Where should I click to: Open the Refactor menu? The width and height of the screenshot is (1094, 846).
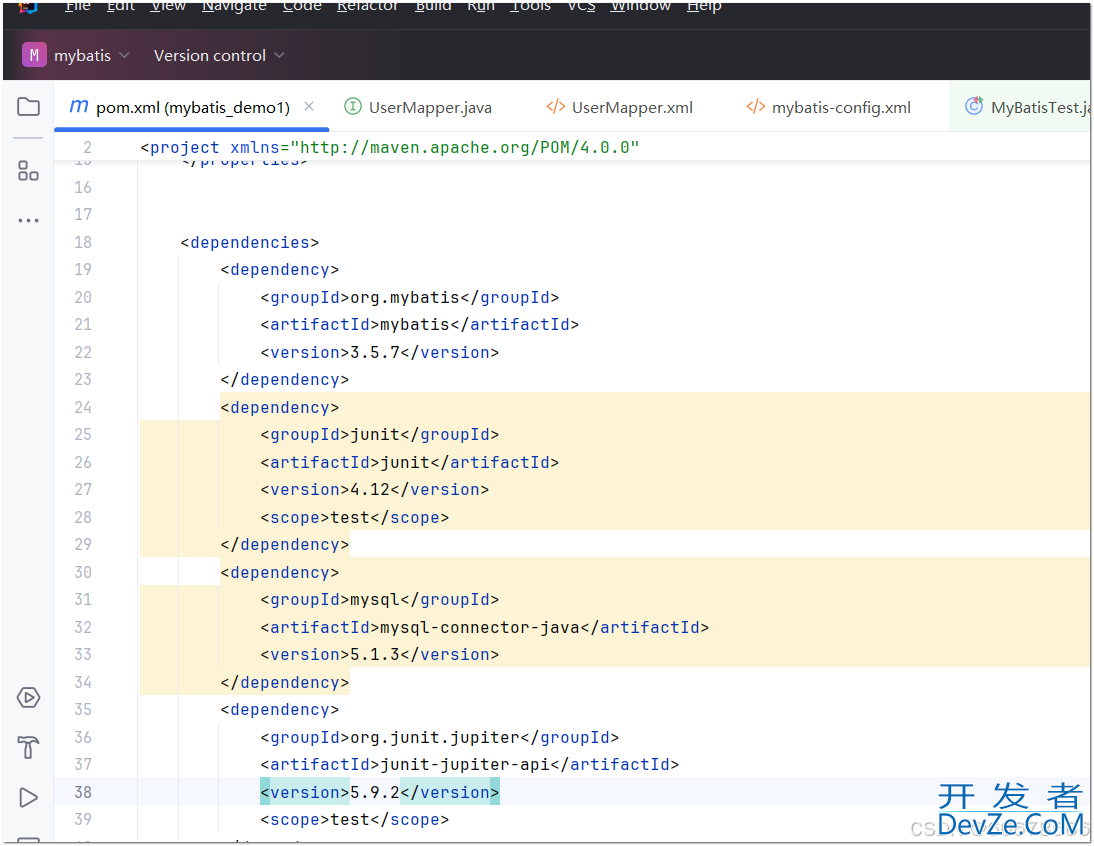(369, 6)
